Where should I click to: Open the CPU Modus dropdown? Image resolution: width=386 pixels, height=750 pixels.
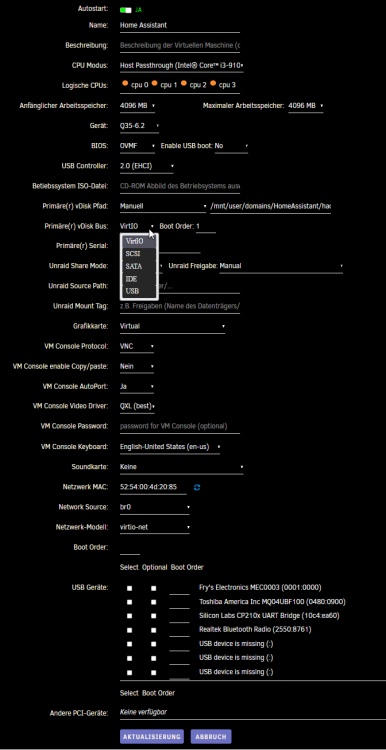tap(182, 65)
